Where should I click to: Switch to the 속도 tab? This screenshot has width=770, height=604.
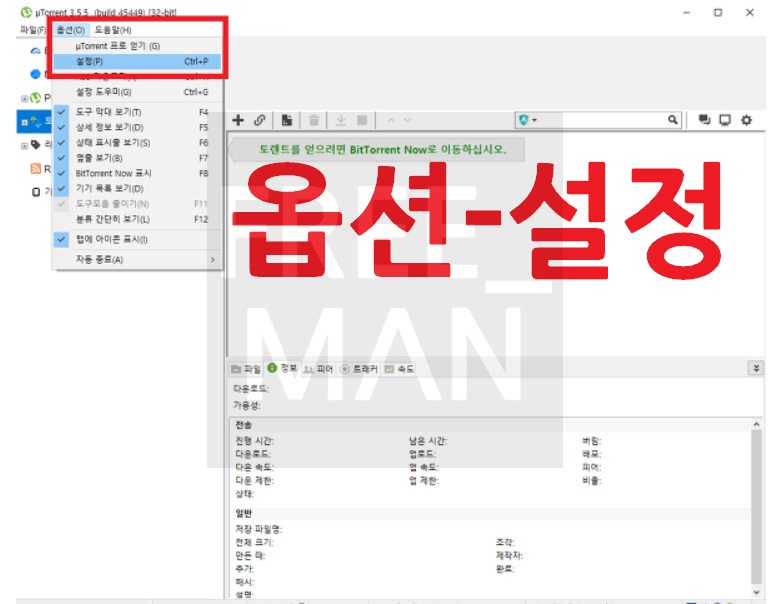[399, 369]
